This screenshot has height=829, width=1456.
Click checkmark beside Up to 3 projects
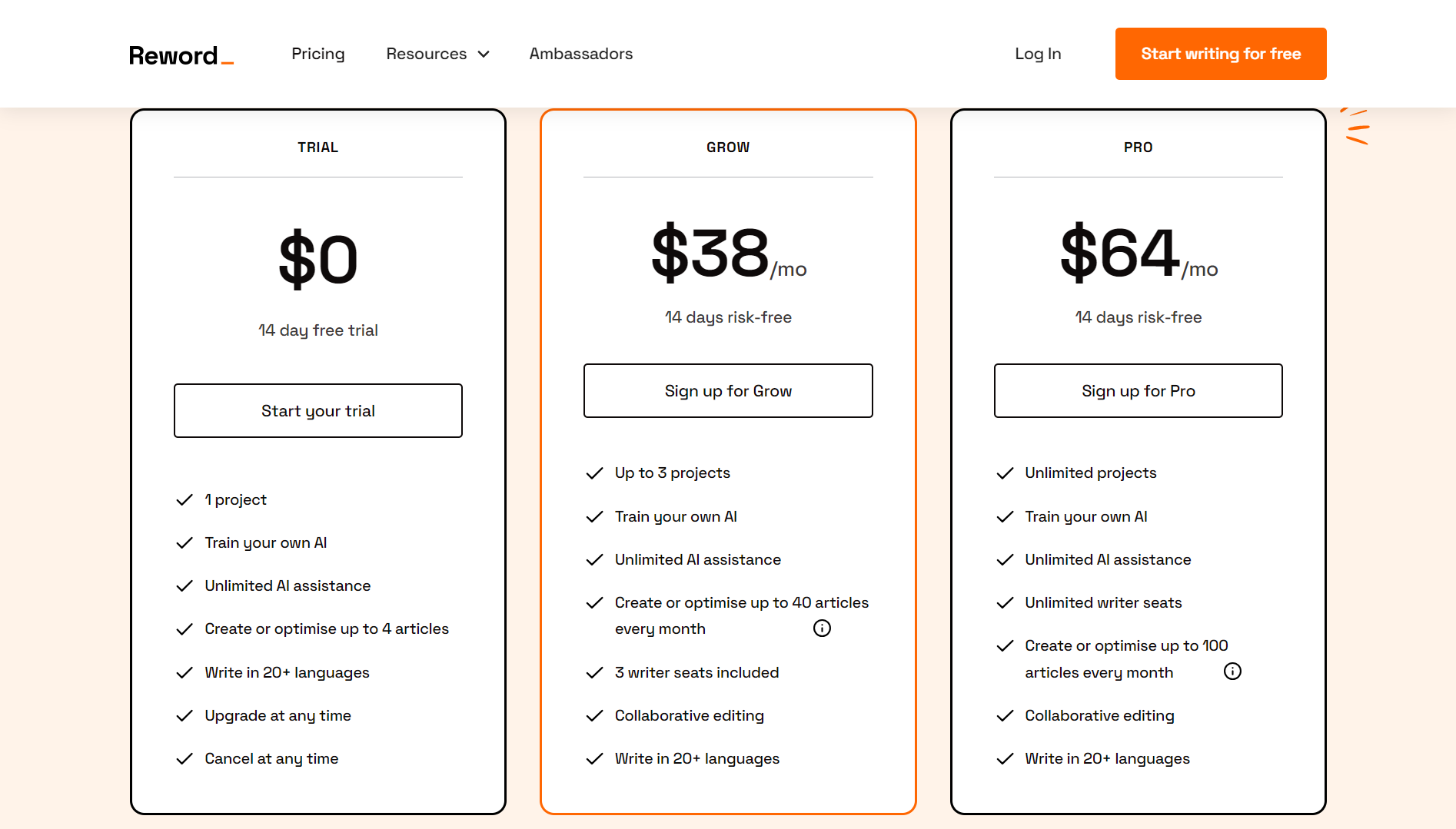(x=594, y=473)
